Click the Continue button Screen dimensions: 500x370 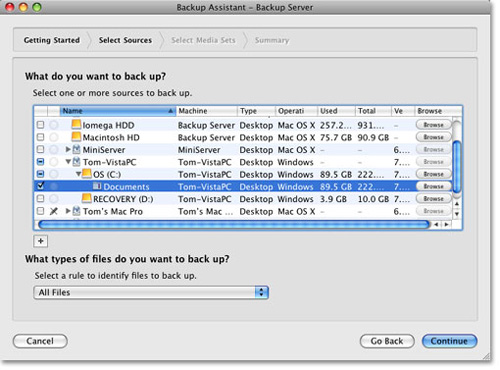click(449, 341)
